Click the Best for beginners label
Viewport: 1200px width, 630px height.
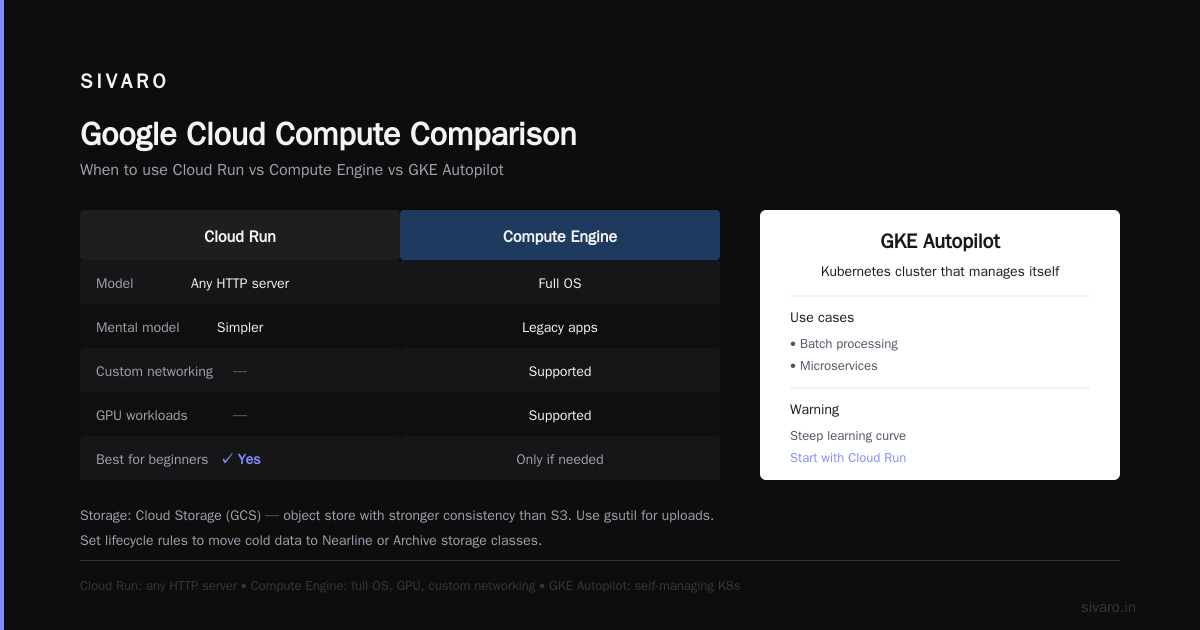pyautogui.click(x=152, y=459)
